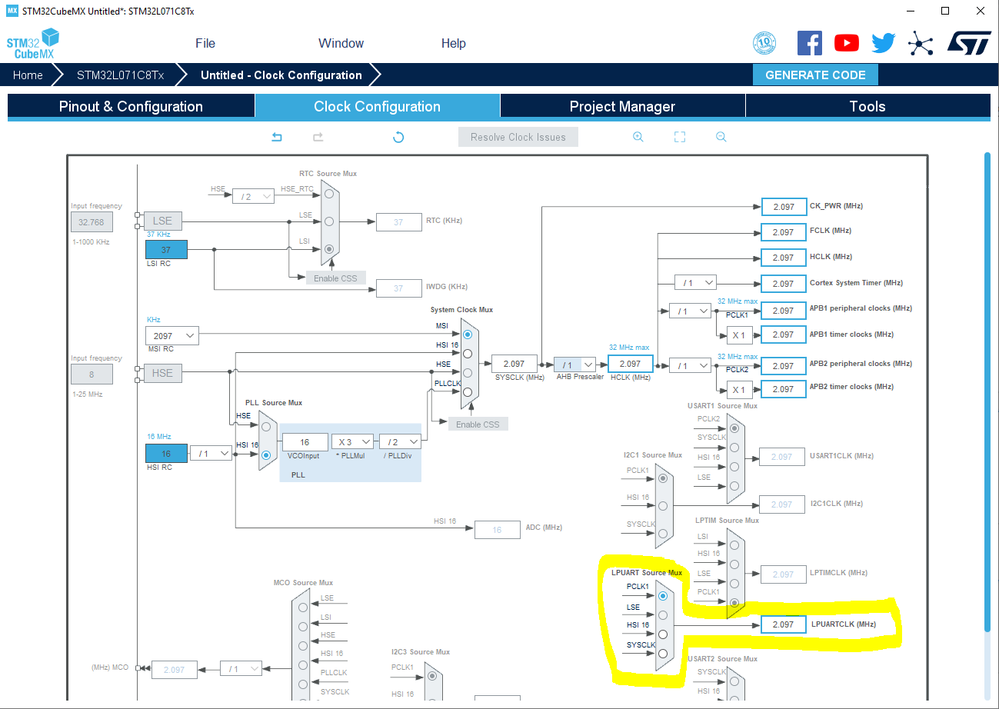The image size is (999, 709).
Task: Click the undo arrow icon in toolbar
Action: click(x=277, y=137)
